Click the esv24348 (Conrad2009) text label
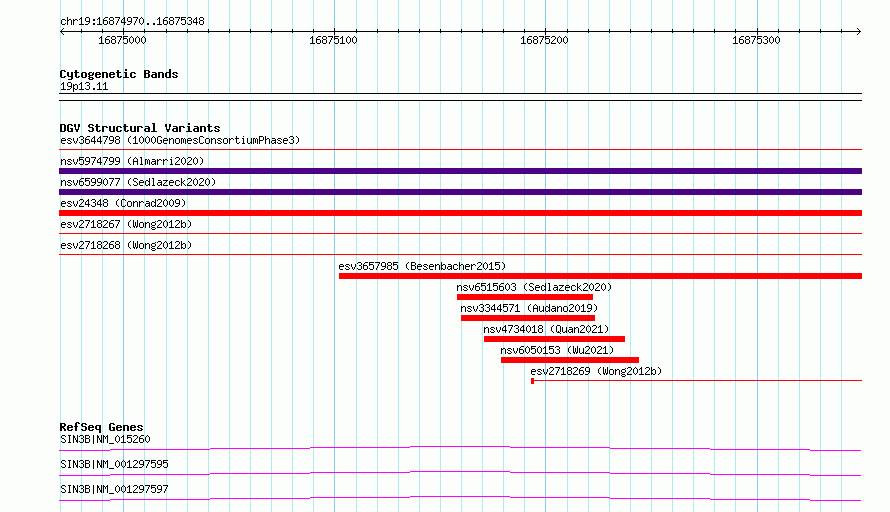This screenshot has width=890, height=512. (x=123, y=203)
